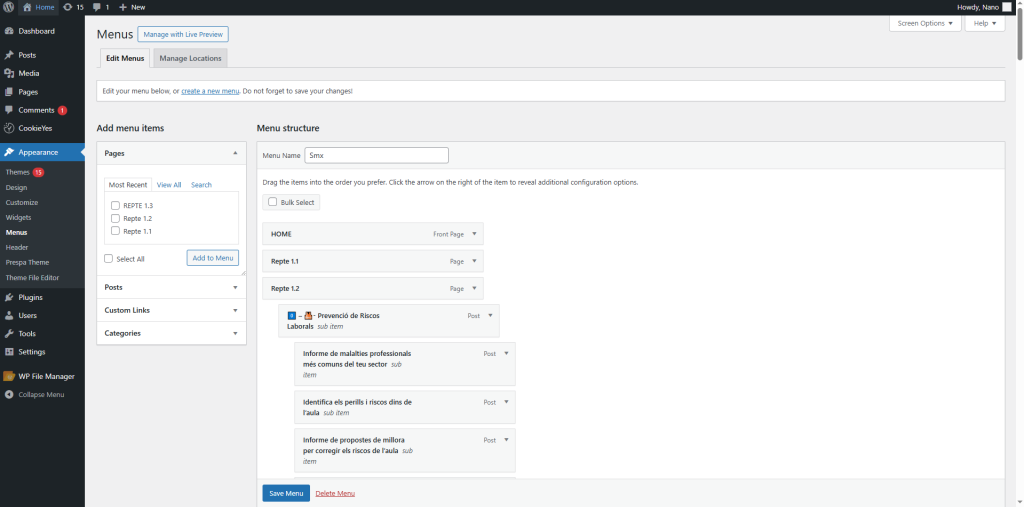The height and width of the screenshot is (507, 1024).
Task: Switch to the Manage Locations tab
Action: [x=190, y=58]
